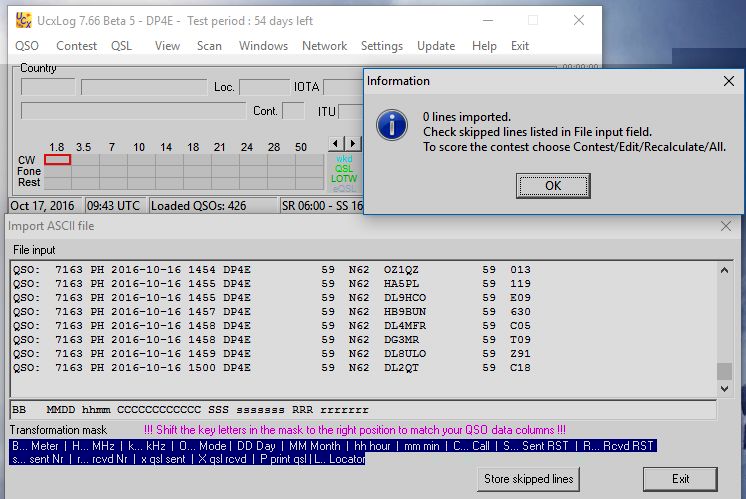Image resolution: width=746 pixels, height=499 pixels.
Task: Select the HA5PL QSO line
Action: 272,284
